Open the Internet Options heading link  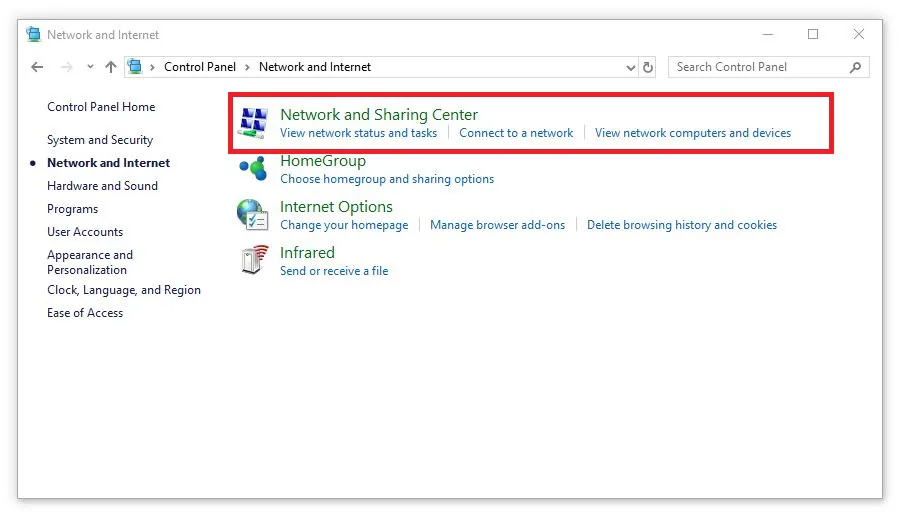[x=336, y=207]
